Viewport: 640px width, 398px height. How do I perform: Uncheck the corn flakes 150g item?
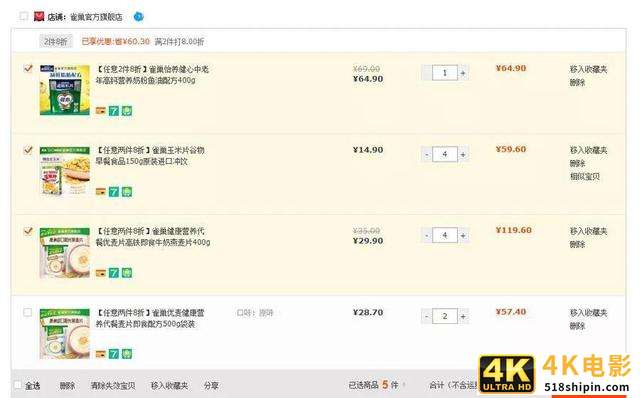click(x=28, y=149)
